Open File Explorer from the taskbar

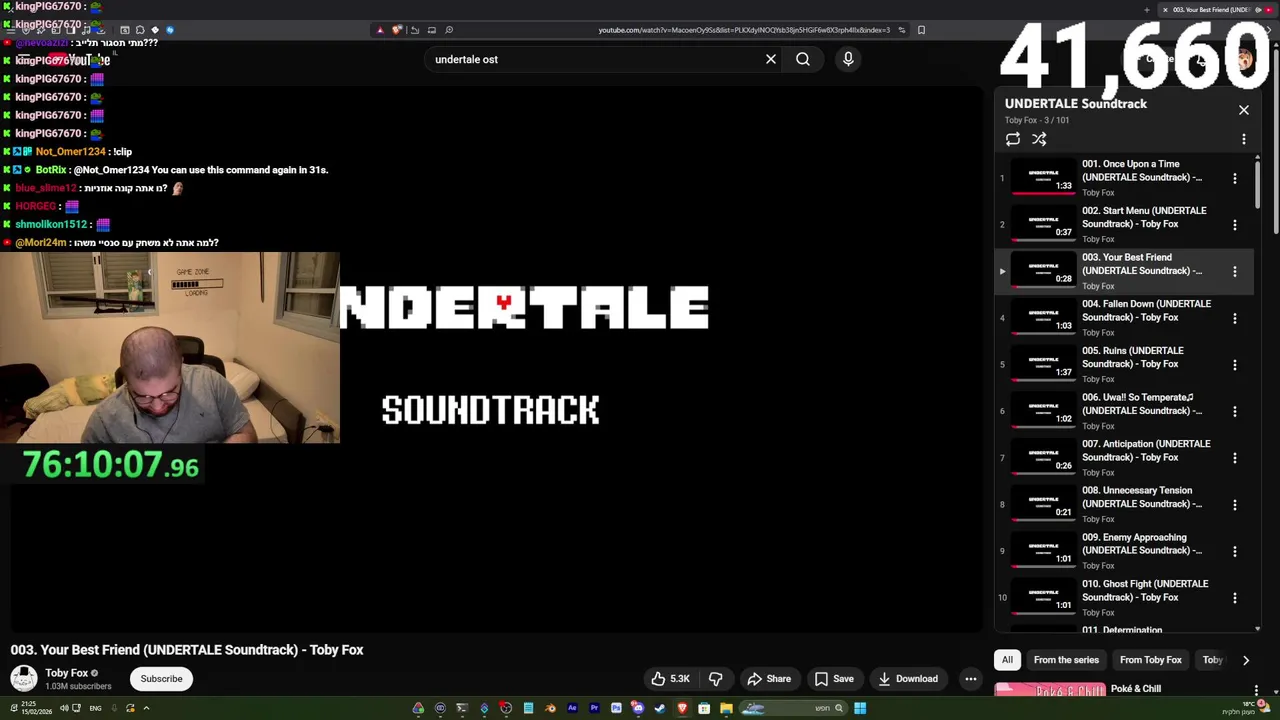point(726,708)
